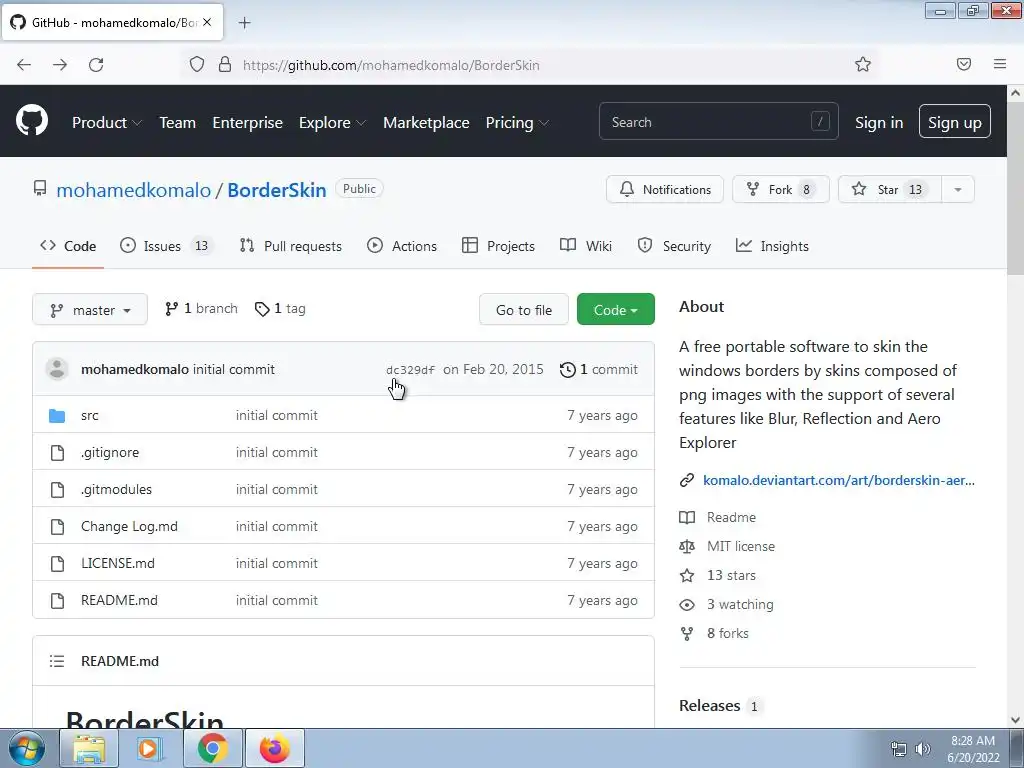
Task: Click the clock icon by 1 commit
Action: pos(568,370)
